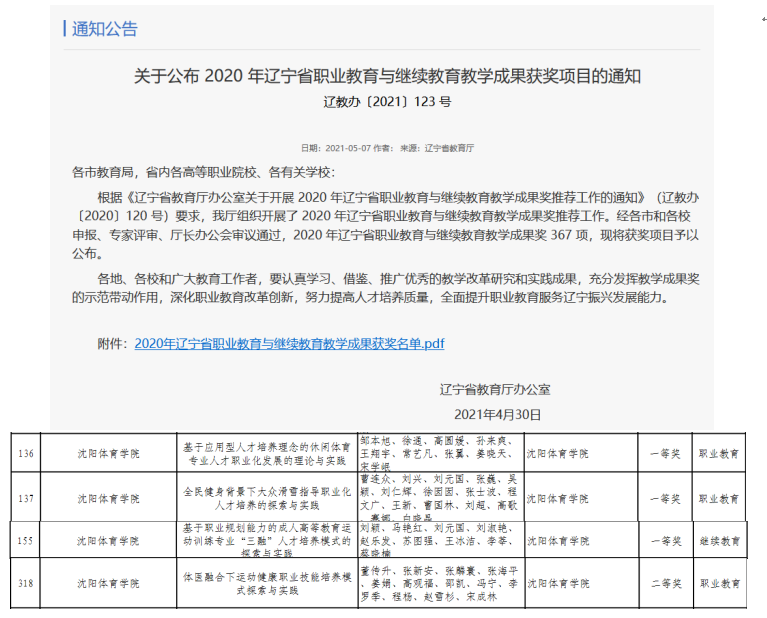This screenshot has width=767, height=618.
Task: Select table cell with row number 318
Action: point(26,581)
